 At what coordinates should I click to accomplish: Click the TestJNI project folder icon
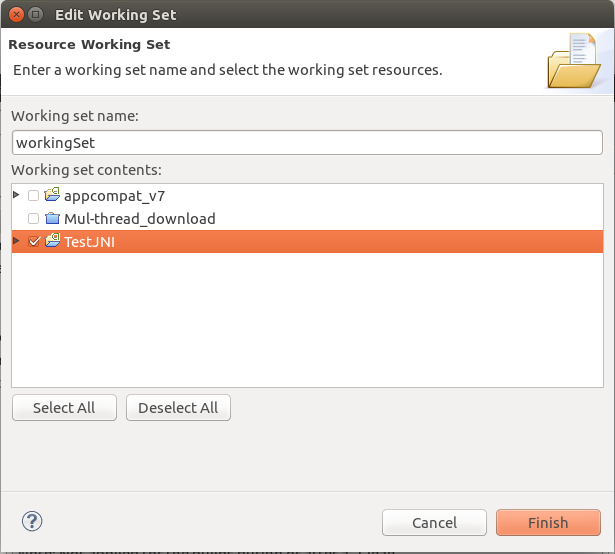(52, 240)
